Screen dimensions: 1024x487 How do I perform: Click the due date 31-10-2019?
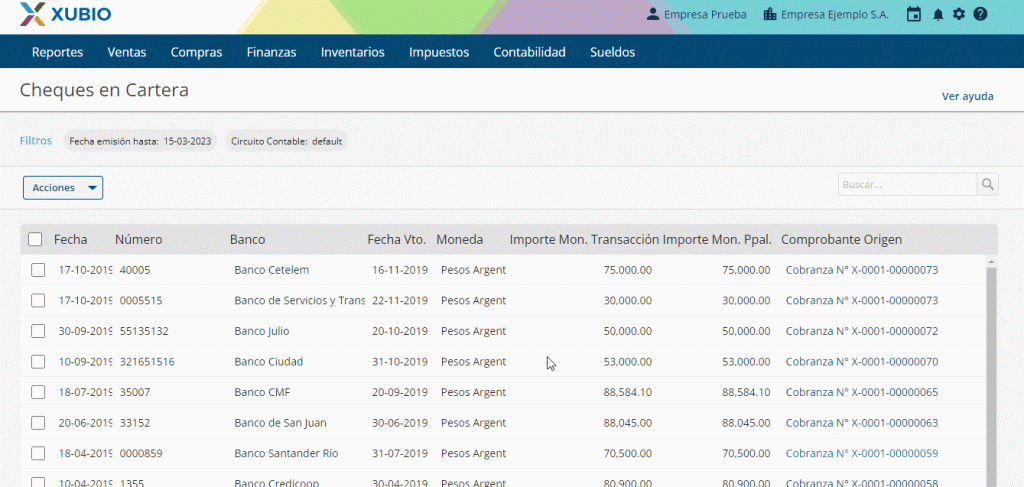[400, 362]
